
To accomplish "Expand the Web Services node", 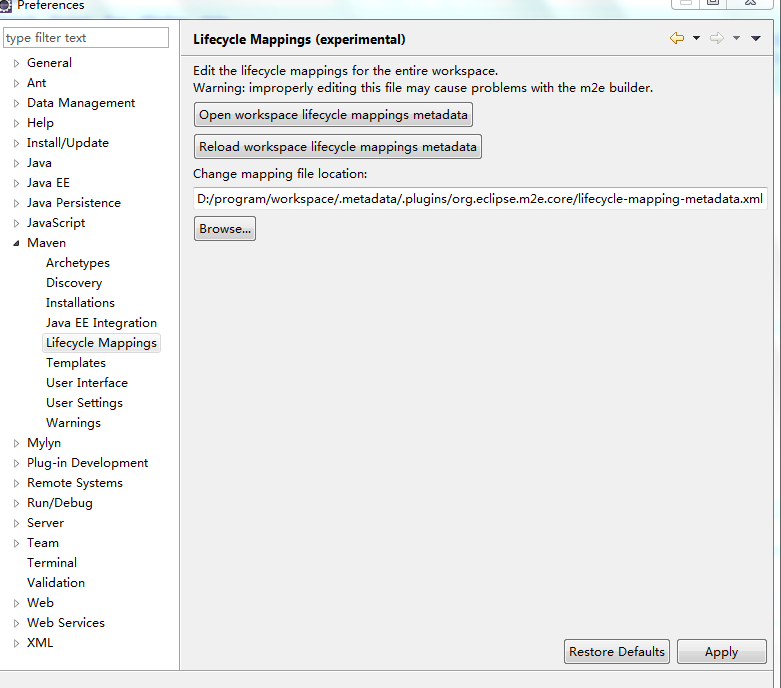I will pyautogui.click(x=16, y=623).
